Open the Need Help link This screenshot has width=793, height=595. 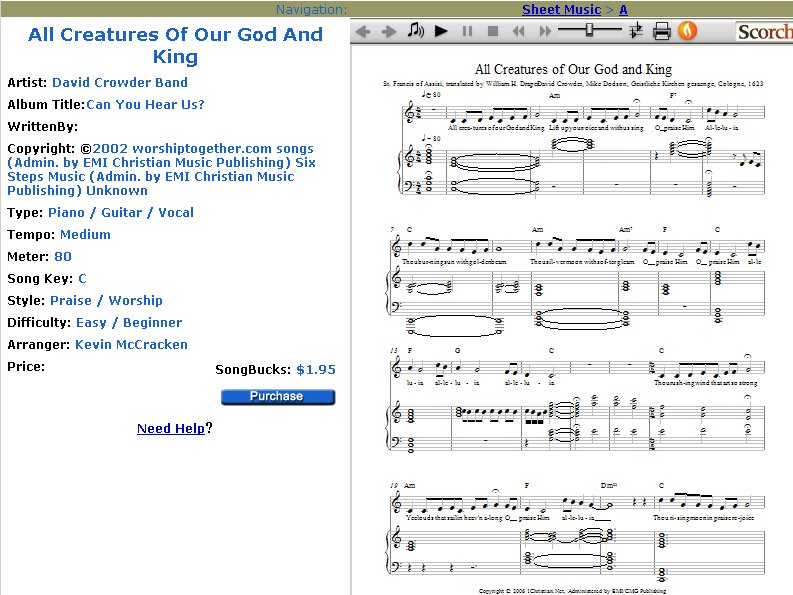coord(171,429)
